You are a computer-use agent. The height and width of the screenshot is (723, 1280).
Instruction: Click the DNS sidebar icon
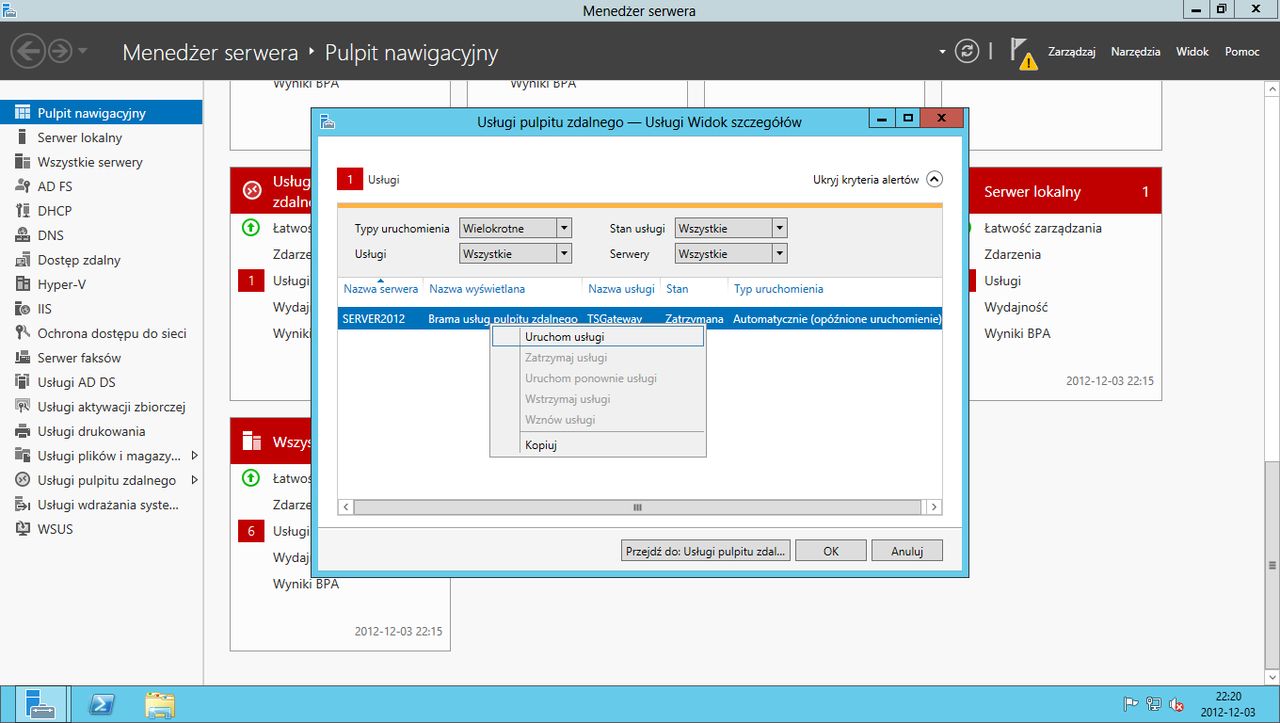[22, 235]
